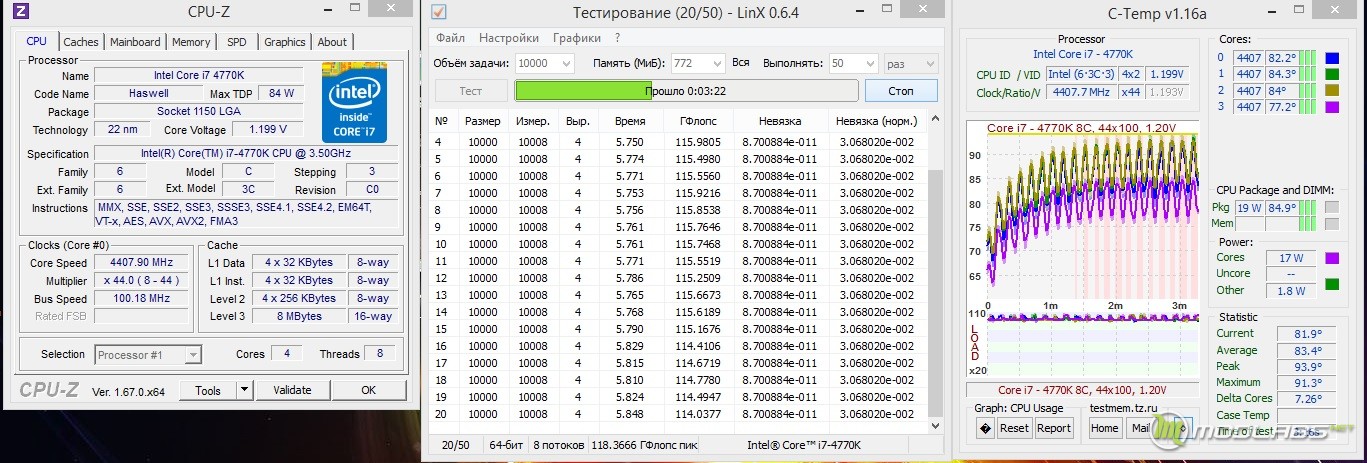Toggle the green Other power indicator
Screen dimensions: 1367x463
(1332, 284)
